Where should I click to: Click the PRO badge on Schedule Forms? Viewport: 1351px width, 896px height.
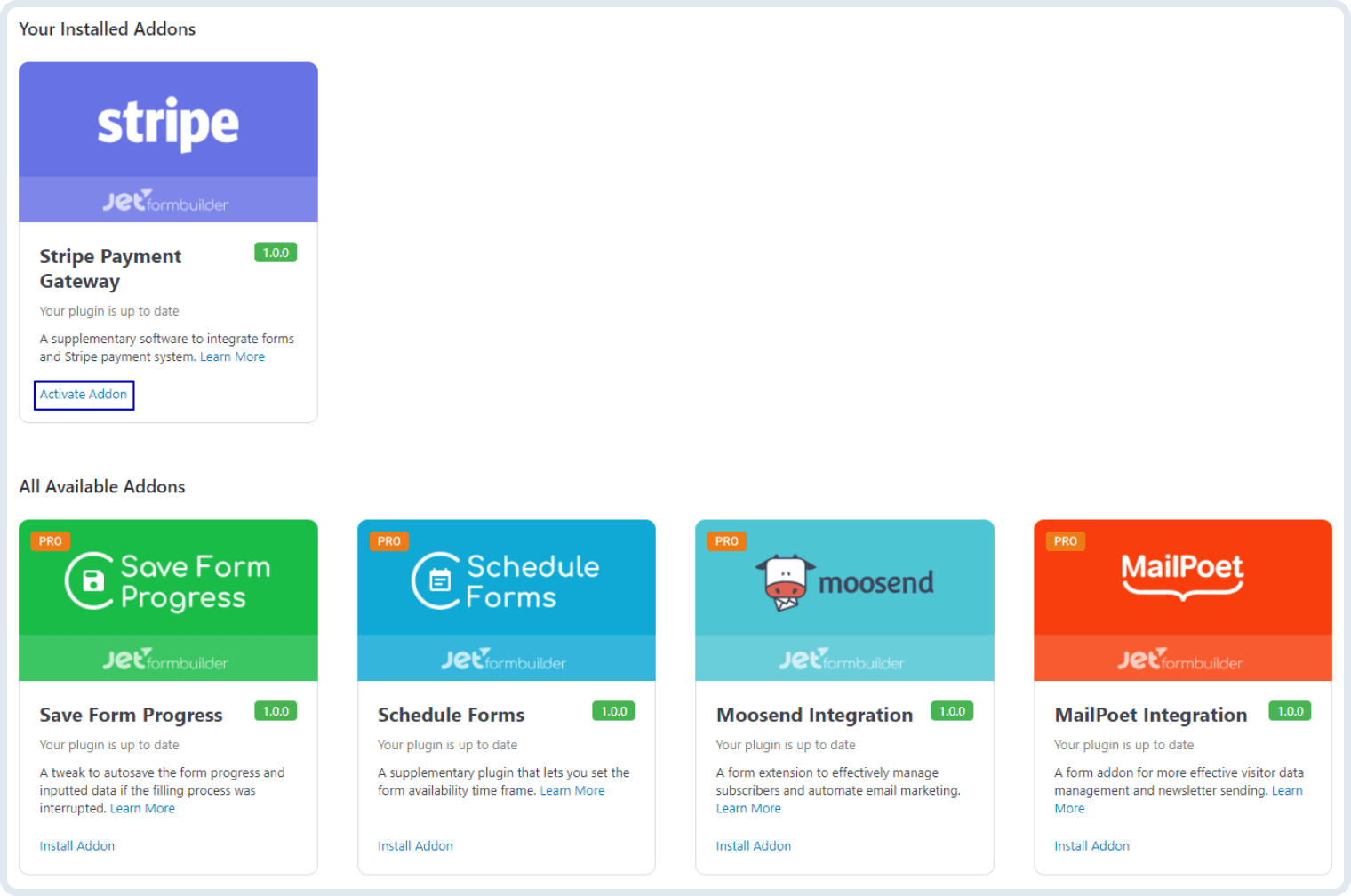click(x=388, y=540)
